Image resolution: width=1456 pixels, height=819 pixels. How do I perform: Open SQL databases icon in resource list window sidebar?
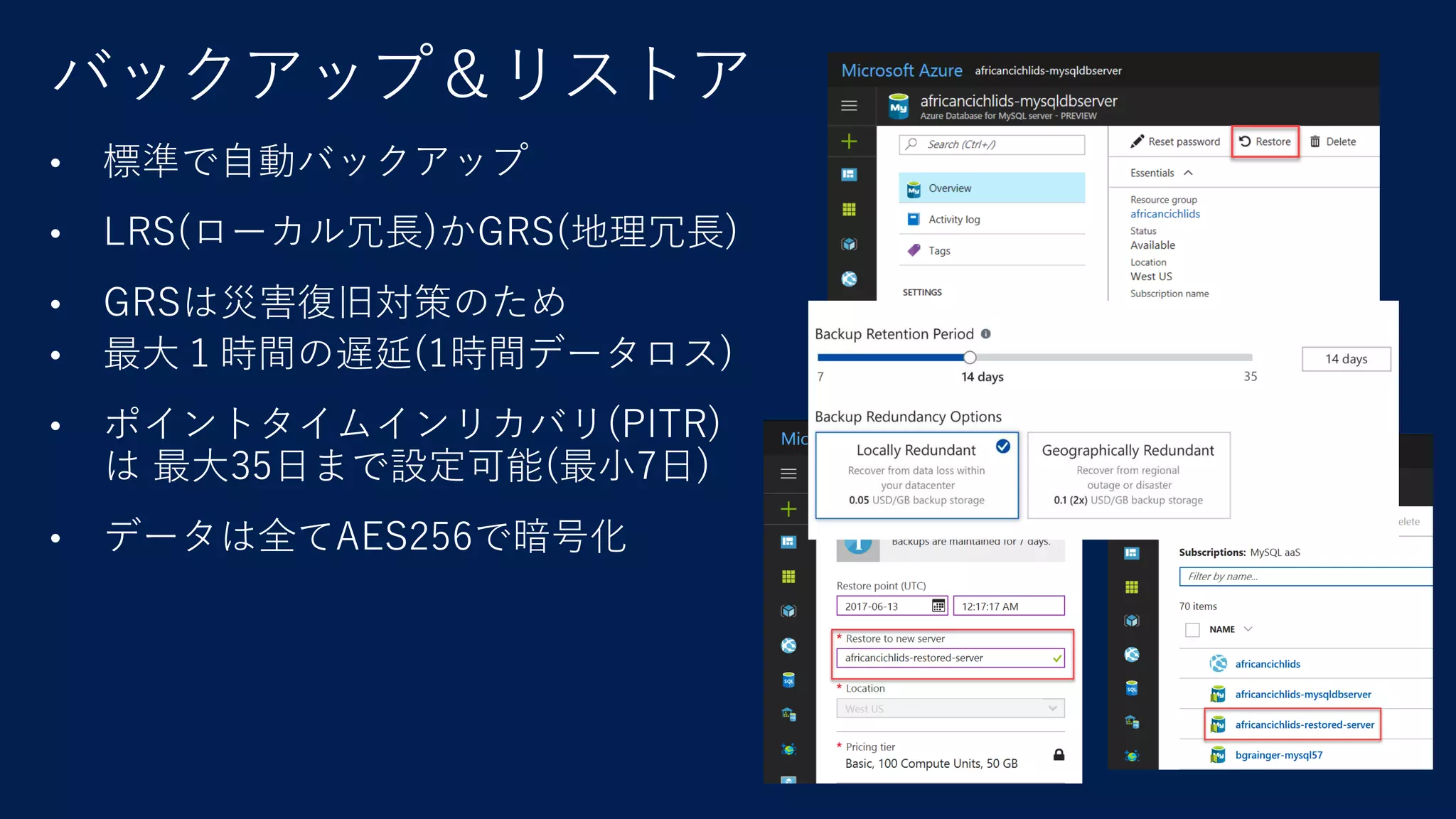click(1132, 688)
